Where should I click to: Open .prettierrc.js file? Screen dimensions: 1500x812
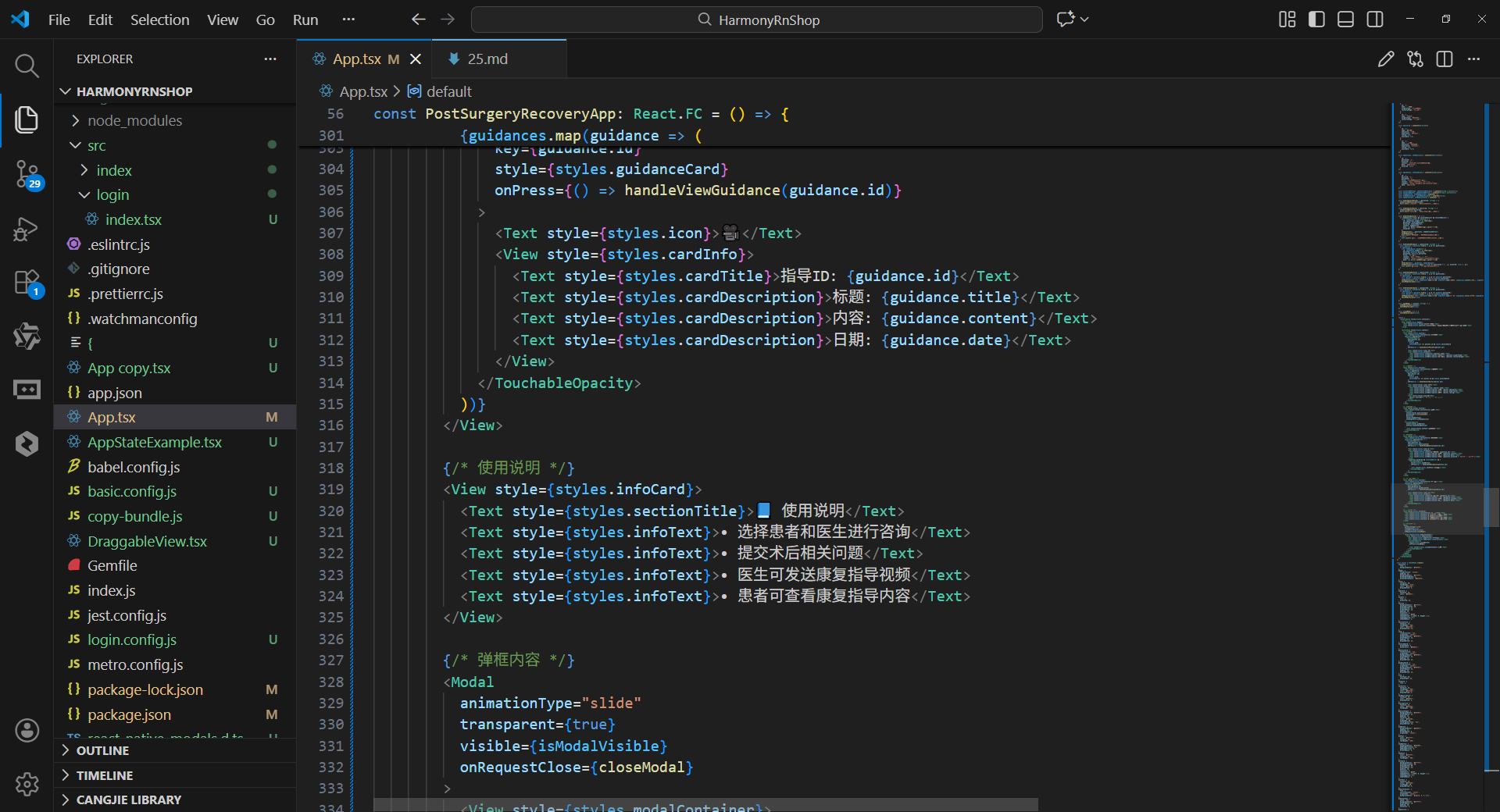click(x=175, y=294)
